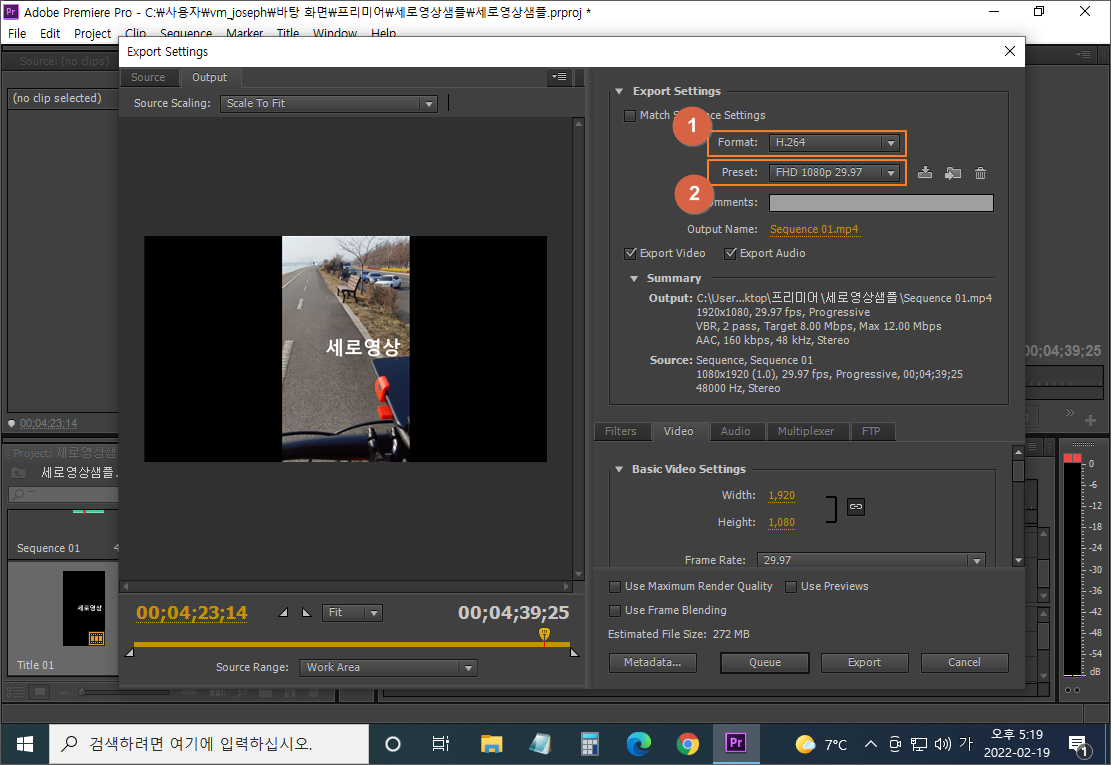Switch to the Filters tab
Image resolution: width=1111 pixels, height=765 pixels.
pos(621,431)
